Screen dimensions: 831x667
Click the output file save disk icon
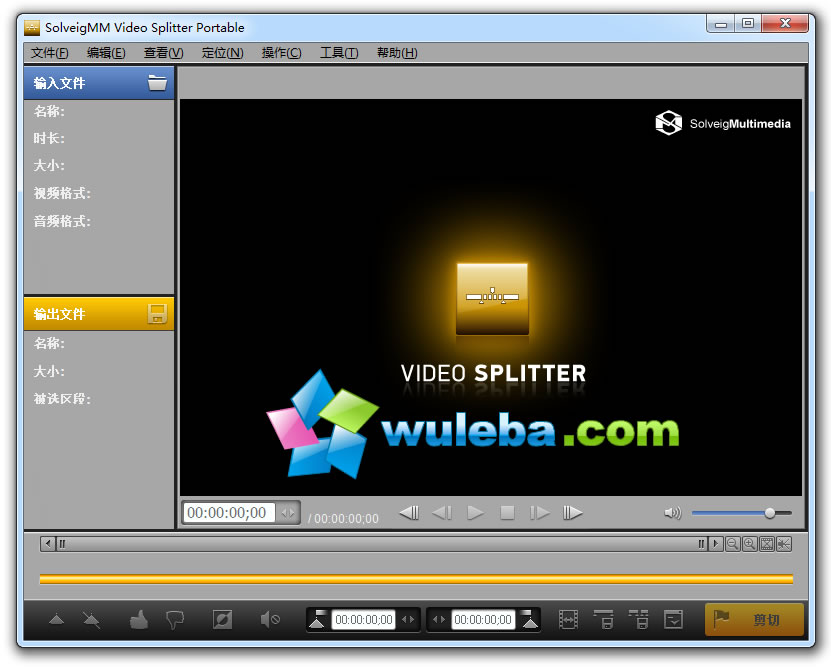point(157,314)
